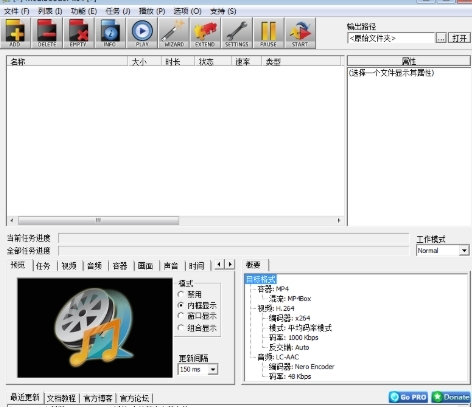This screenshot has height=407, width=472.
Task: Switch to the 画面 tab
Action: pos(145,266)
